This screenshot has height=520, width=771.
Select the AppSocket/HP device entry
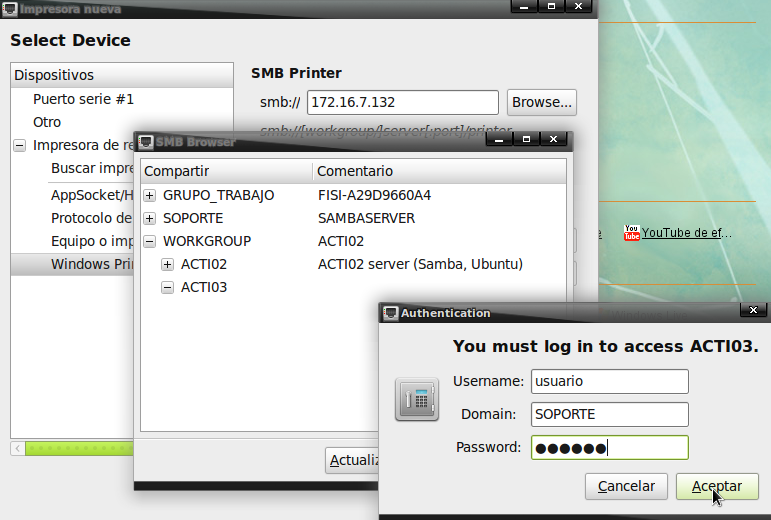tap(92, 196)
